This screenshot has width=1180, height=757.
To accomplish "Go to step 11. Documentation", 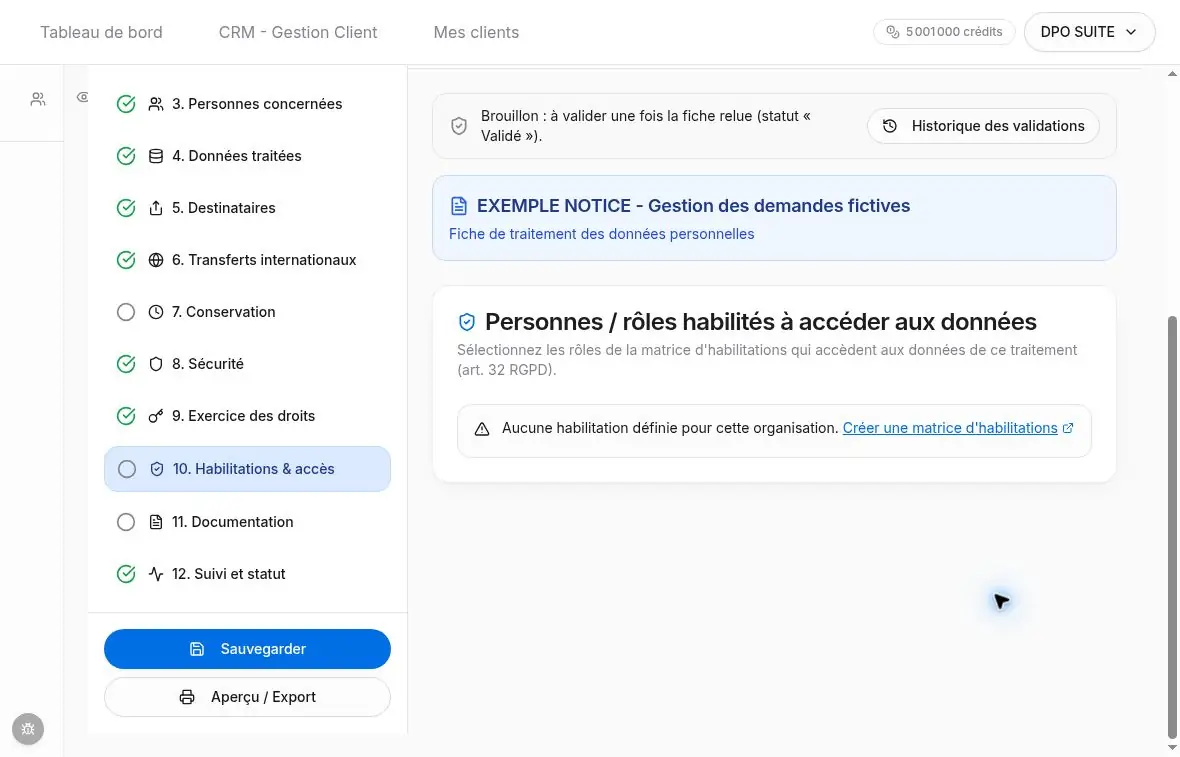I will point(247,521).
